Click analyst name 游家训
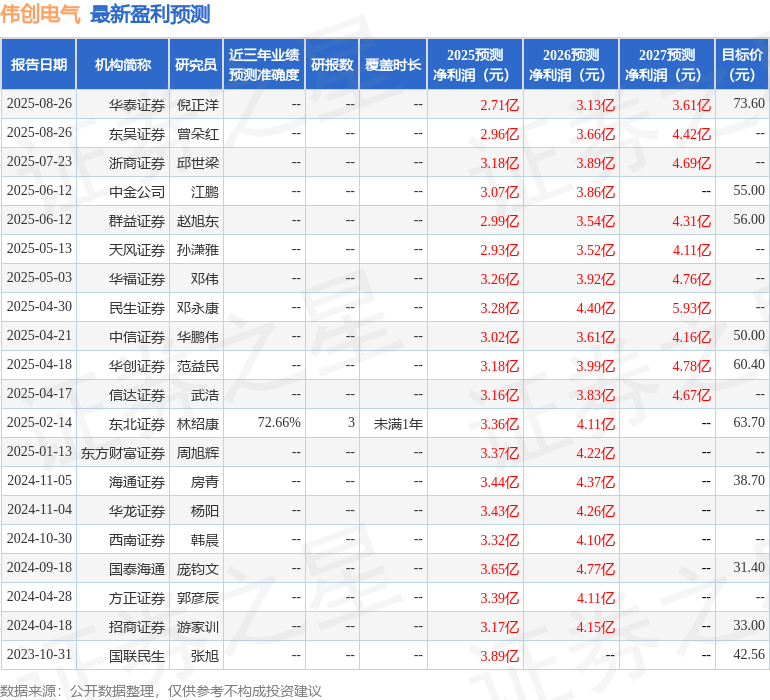This screenshot has width=770, height=700. coord(197,626)
